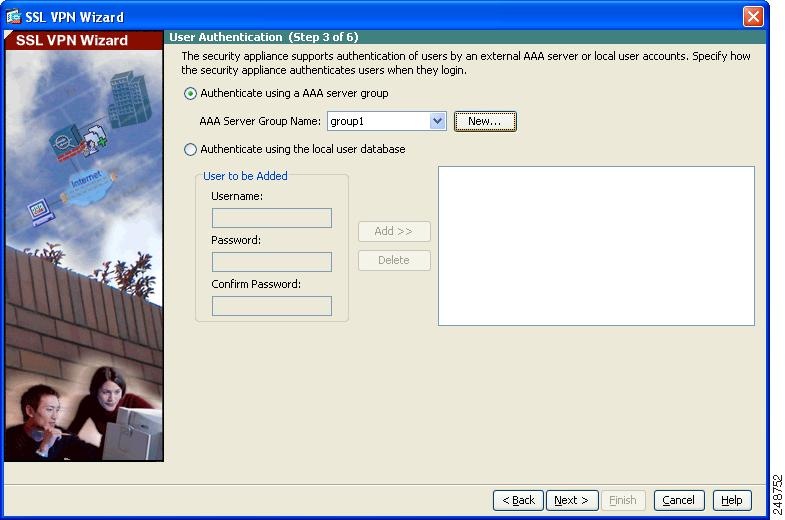Click the Password input field
Viewport: 785px width, 520px height.
coord(272,262)
